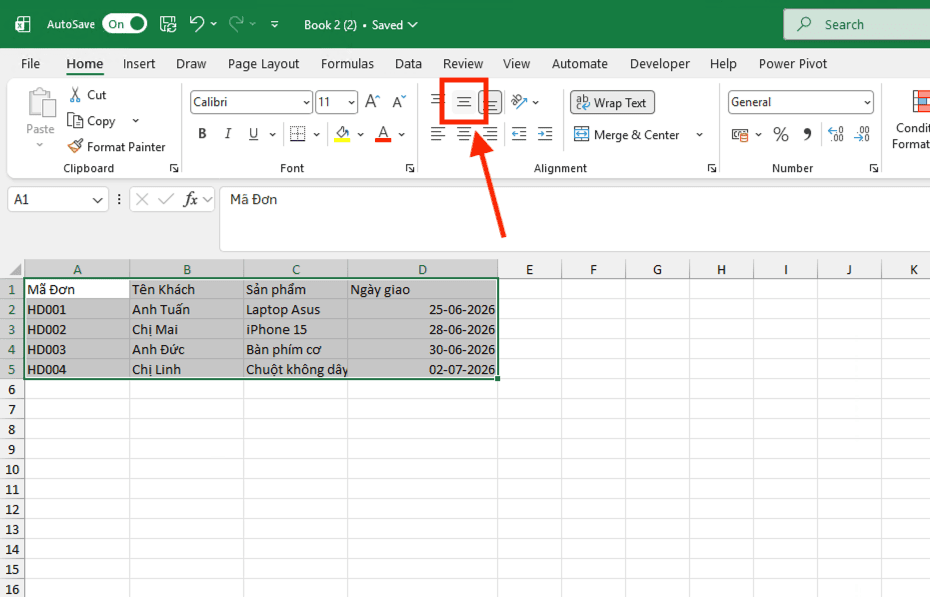930x597 pixels.
Task: Toggle Underline formatting
Action: click(x=253, y=134)
